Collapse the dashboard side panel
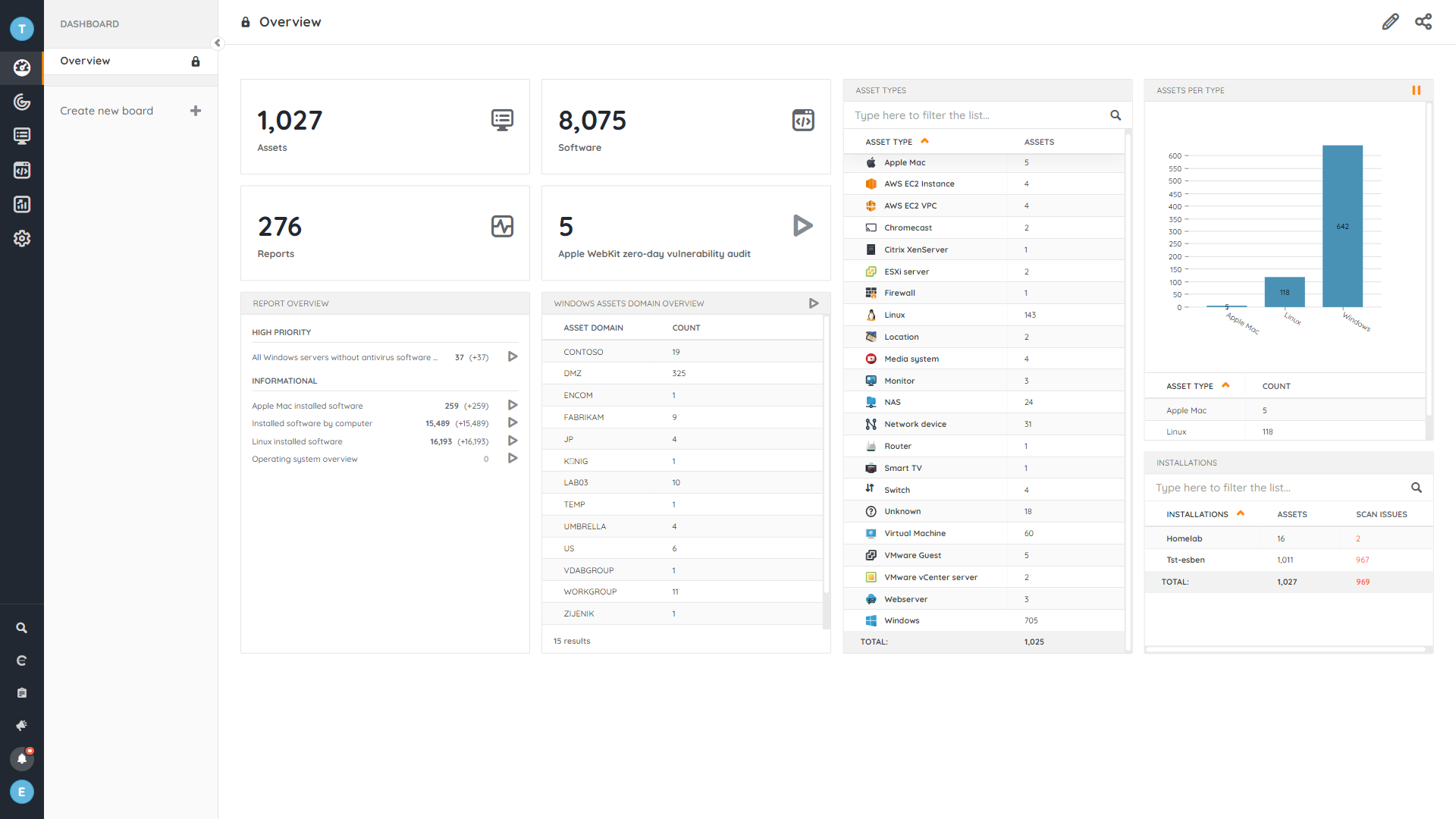The image size is (1456, 819). [218, 43]
